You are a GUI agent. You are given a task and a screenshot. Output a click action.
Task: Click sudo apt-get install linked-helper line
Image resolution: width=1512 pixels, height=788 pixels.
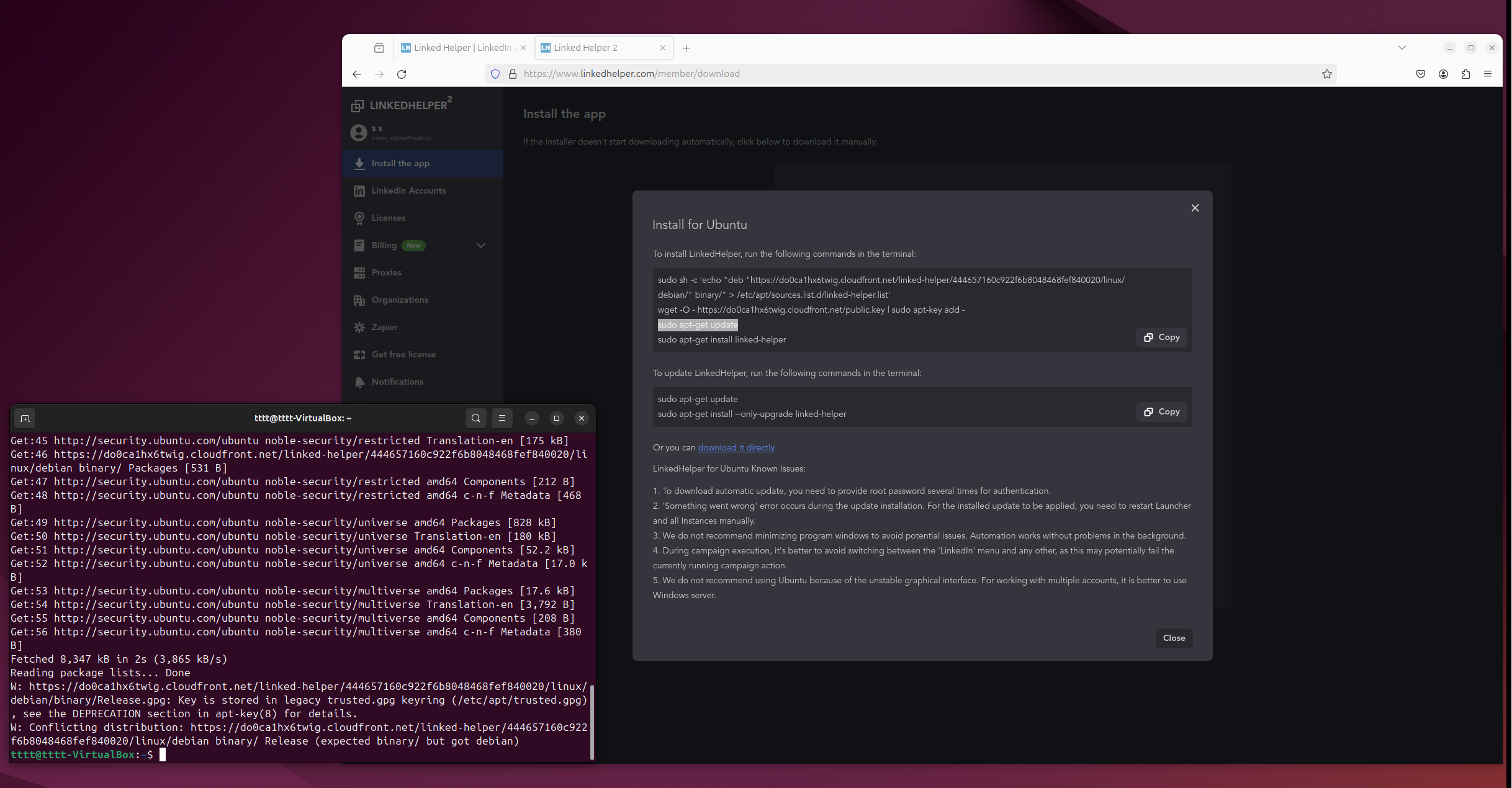tap(722, 339)
